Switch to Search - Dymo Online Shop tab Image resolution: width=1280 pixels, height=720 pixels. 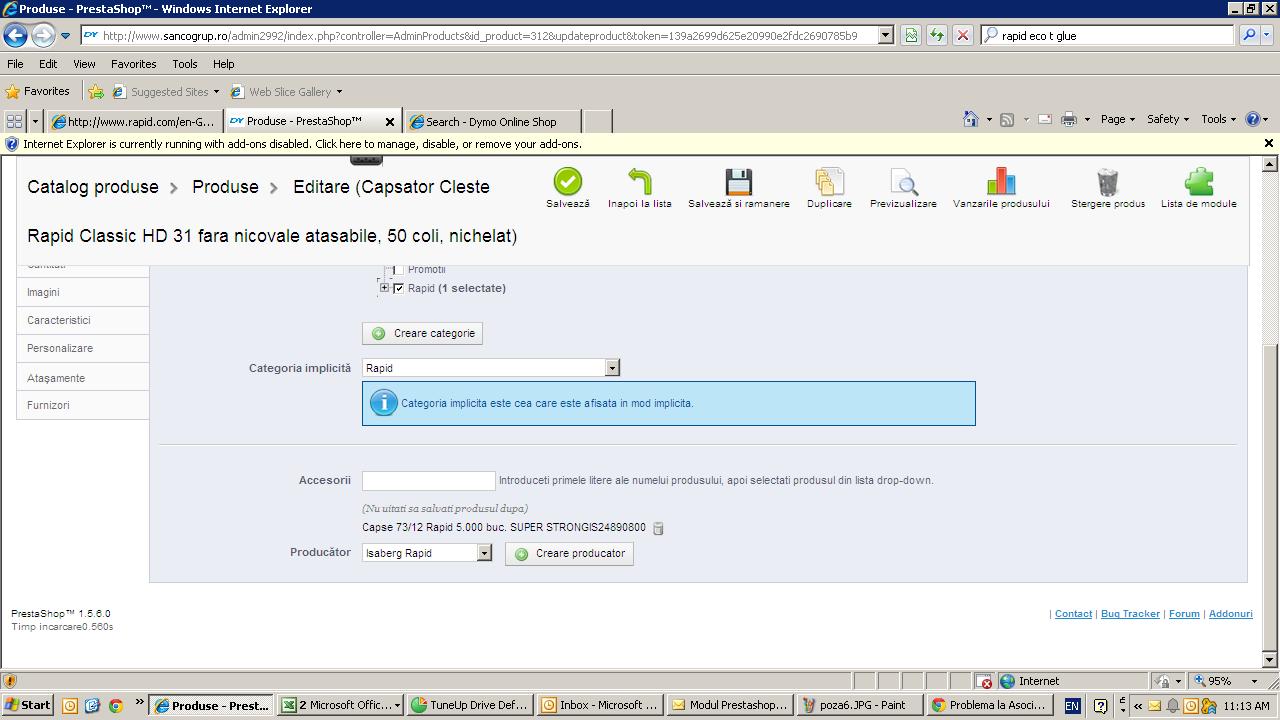coord(491,121)
